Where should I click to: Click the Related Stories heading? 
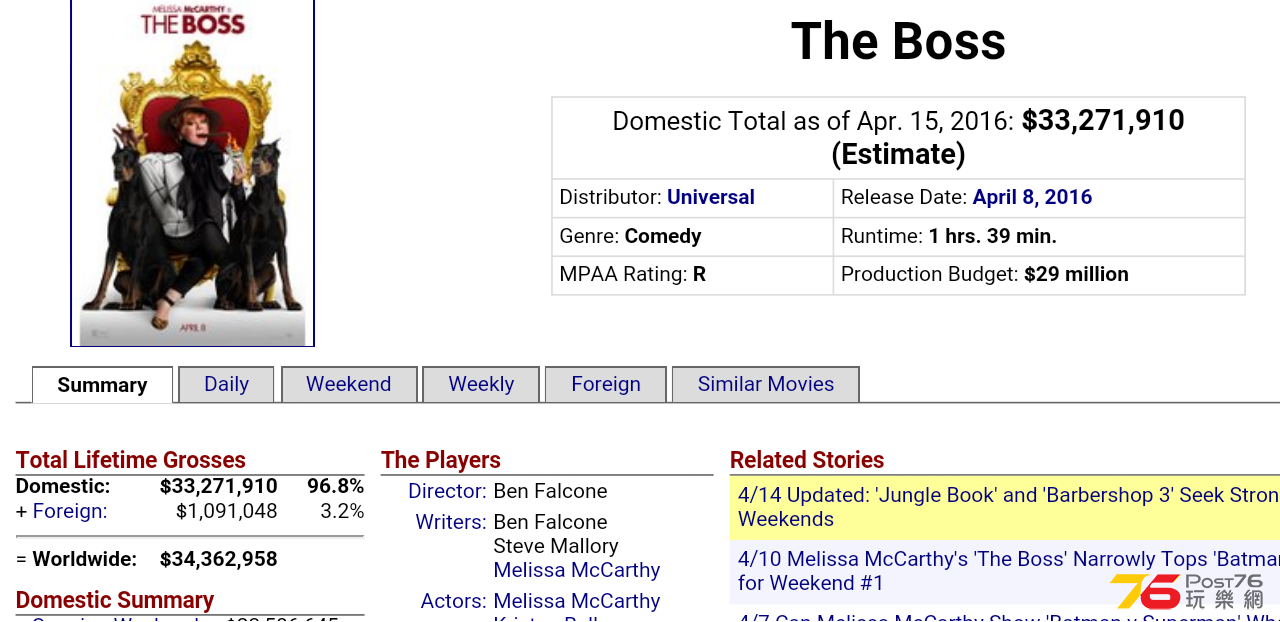coord(807,460)
